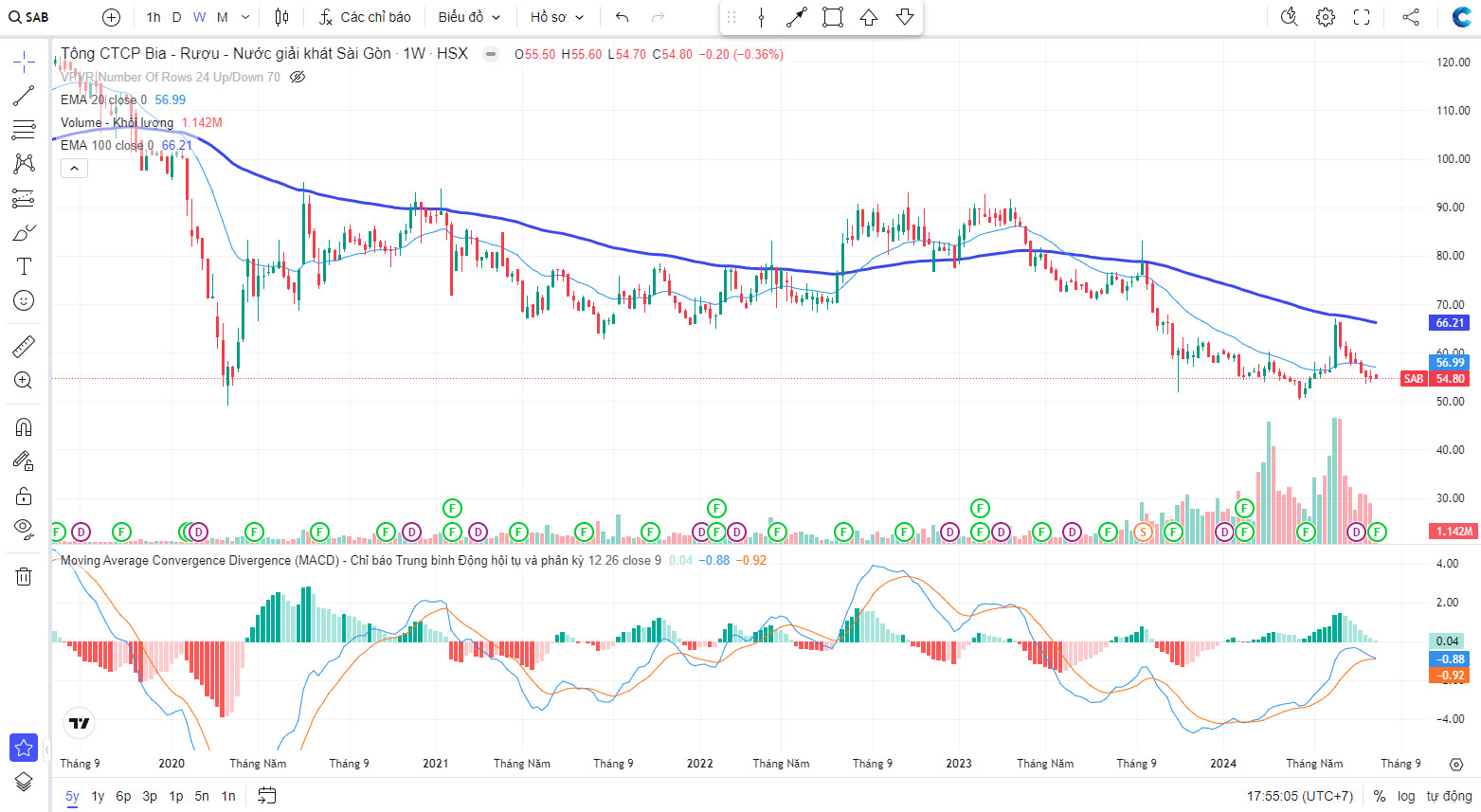Redo the last chart action
Image resolution: width=1481 pixels, height=812 pixels.
click(659, 17)
